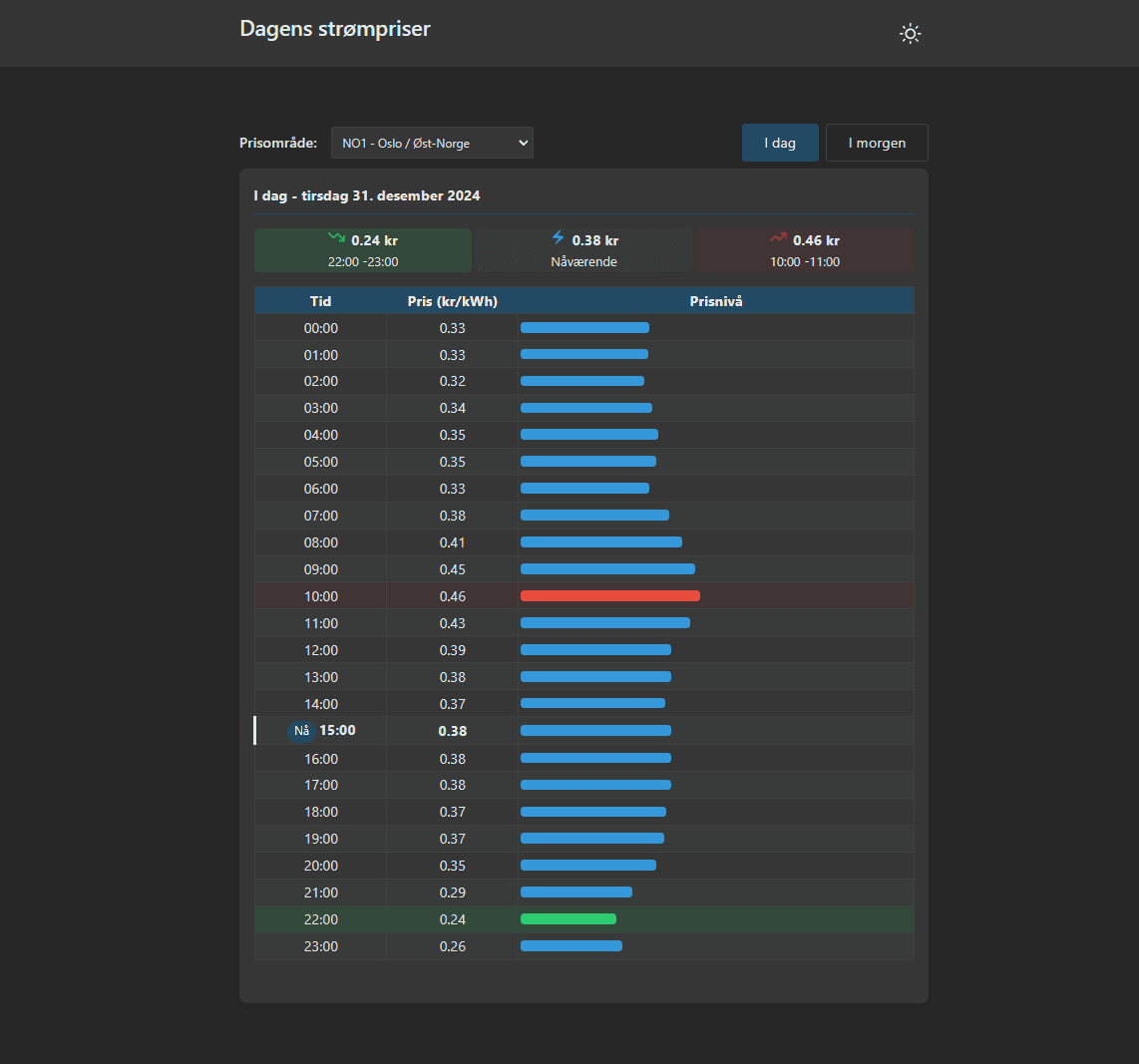Click the 0.45 price at 09:00

point(453,569)
